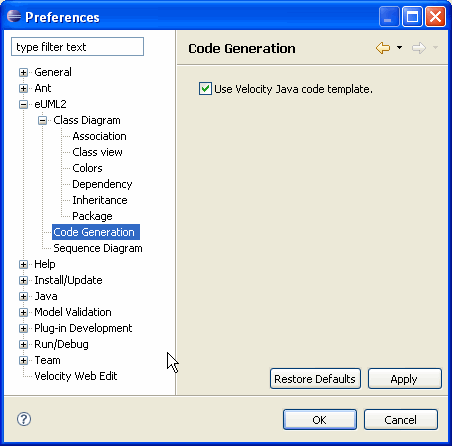Open the back history dropdown arrow
The image size is (452, 446).
(x=399, y=48)
